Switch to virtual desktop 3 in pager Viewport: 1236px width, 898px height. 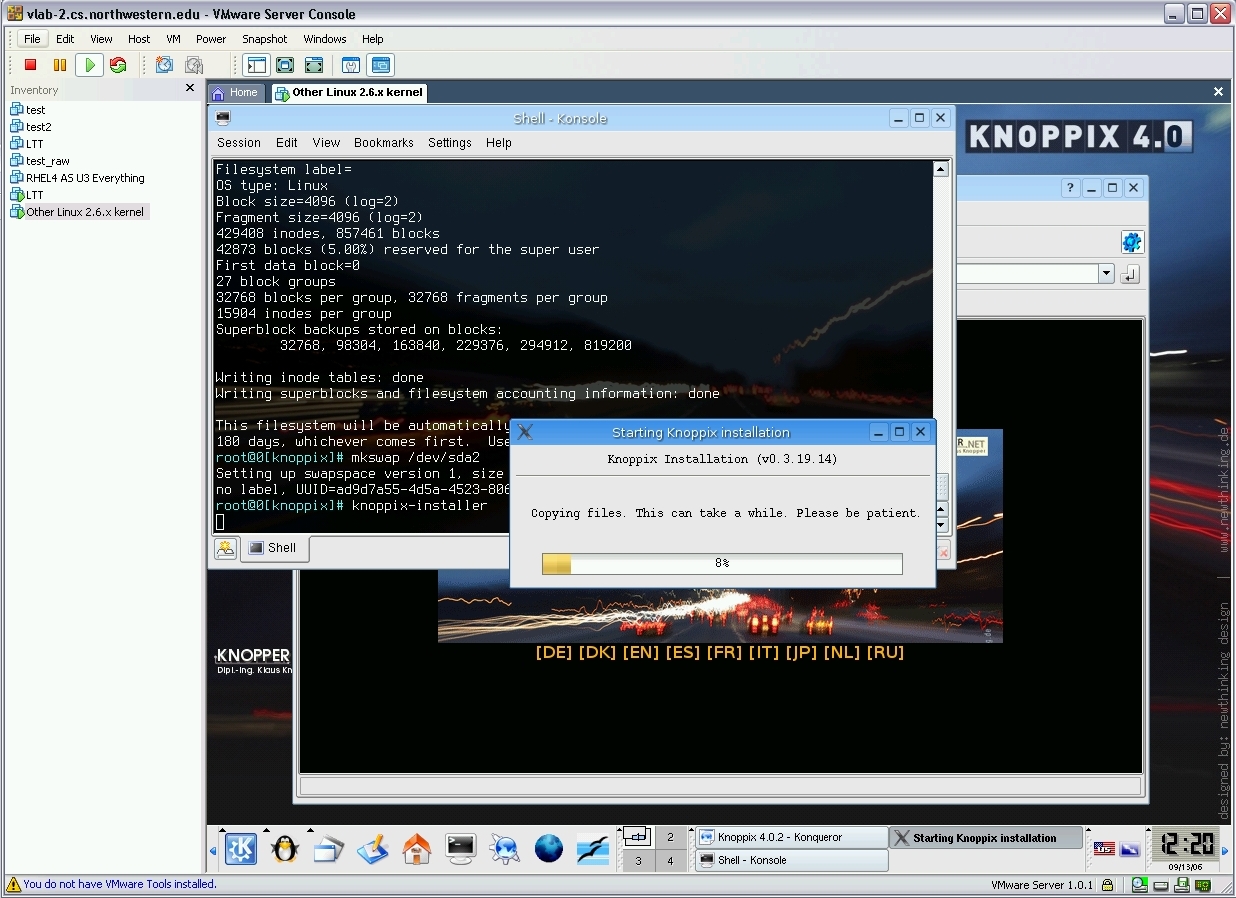click(638, 860)
